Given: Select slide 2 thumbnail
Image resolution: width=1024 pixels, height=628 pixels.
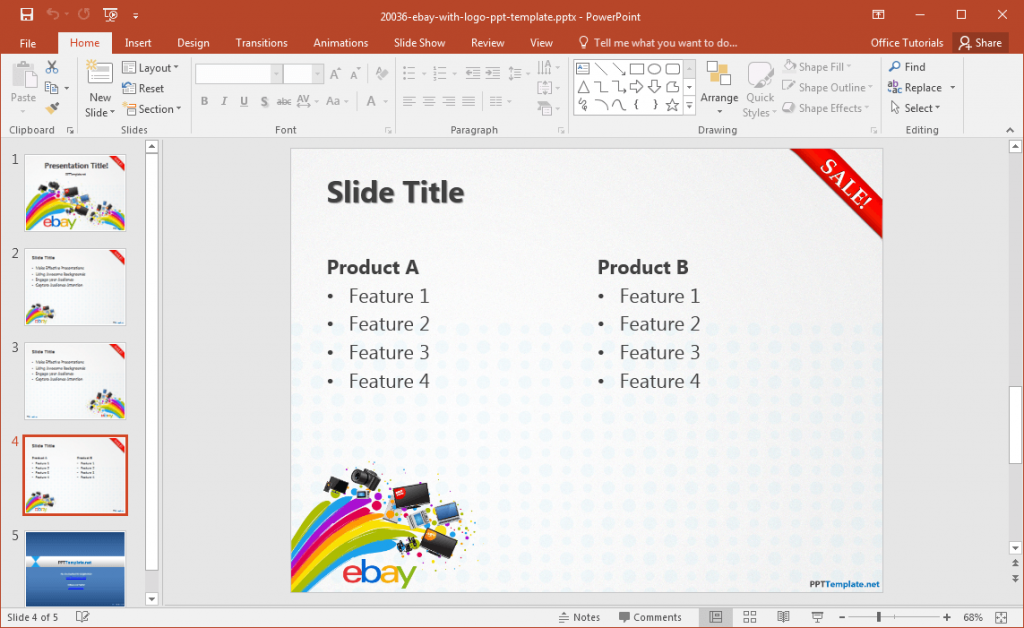Looking at the screenshot, I should coord(75,287).
